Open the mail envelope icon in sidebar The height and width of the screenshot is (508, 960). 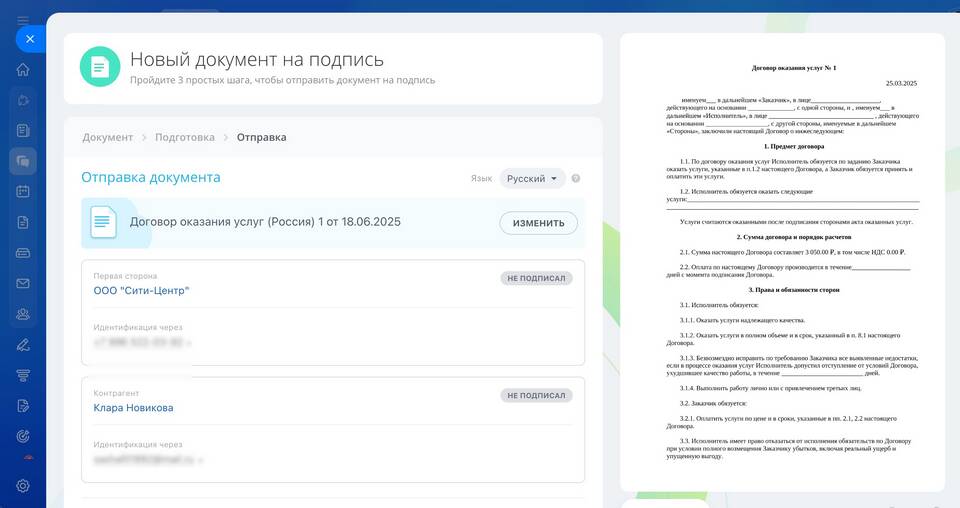pyautogui.click(x=23, y=284)
